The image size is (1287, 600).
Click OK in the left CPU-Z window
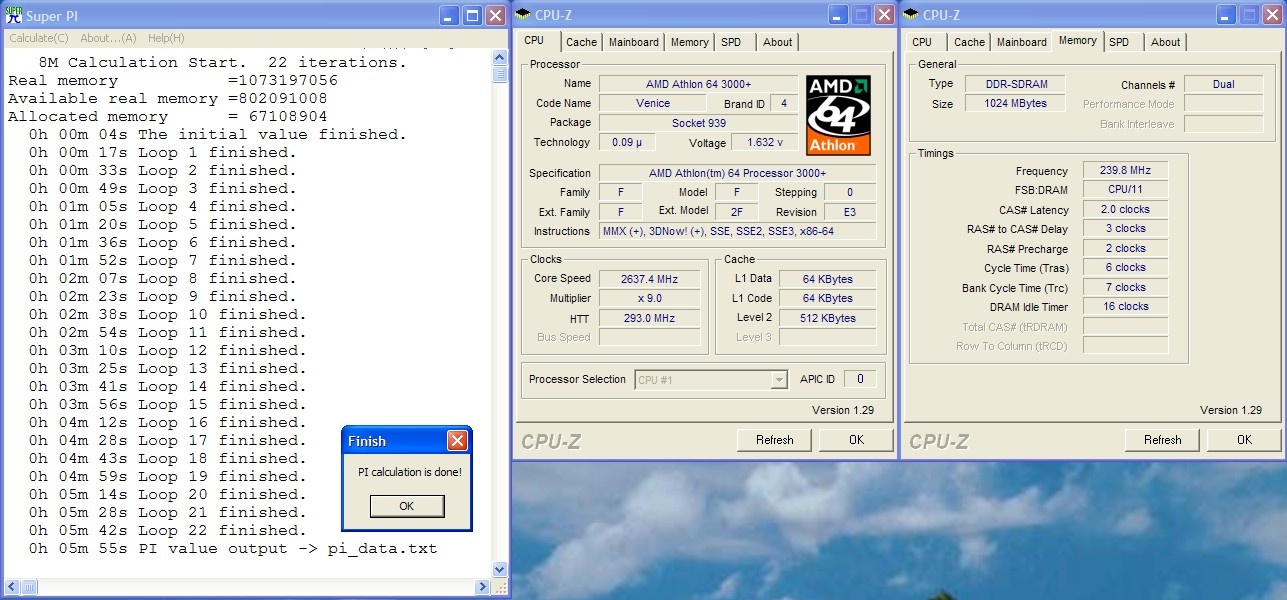tap(856, 440)
